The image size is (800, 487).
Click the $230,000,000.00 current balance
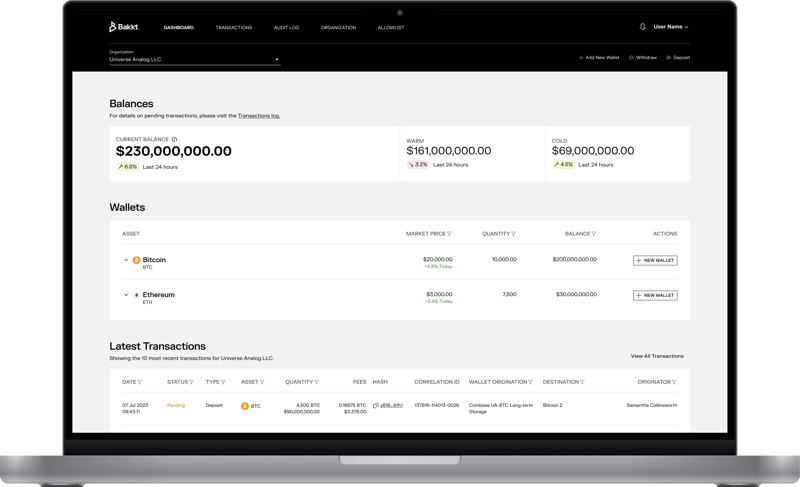[173, 151]
